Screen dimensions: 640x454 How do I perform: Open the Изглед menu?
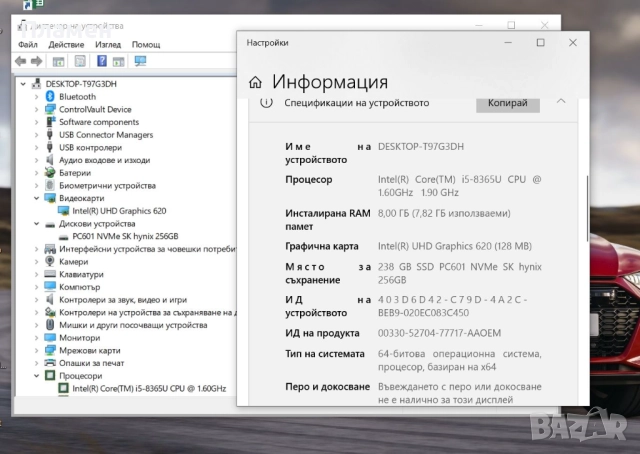pos(108,44)
